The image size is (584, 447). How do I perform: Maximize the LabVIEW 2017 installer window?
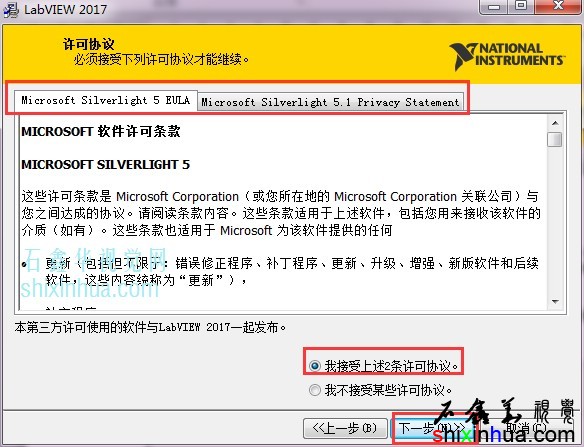[x=521, y=6]
